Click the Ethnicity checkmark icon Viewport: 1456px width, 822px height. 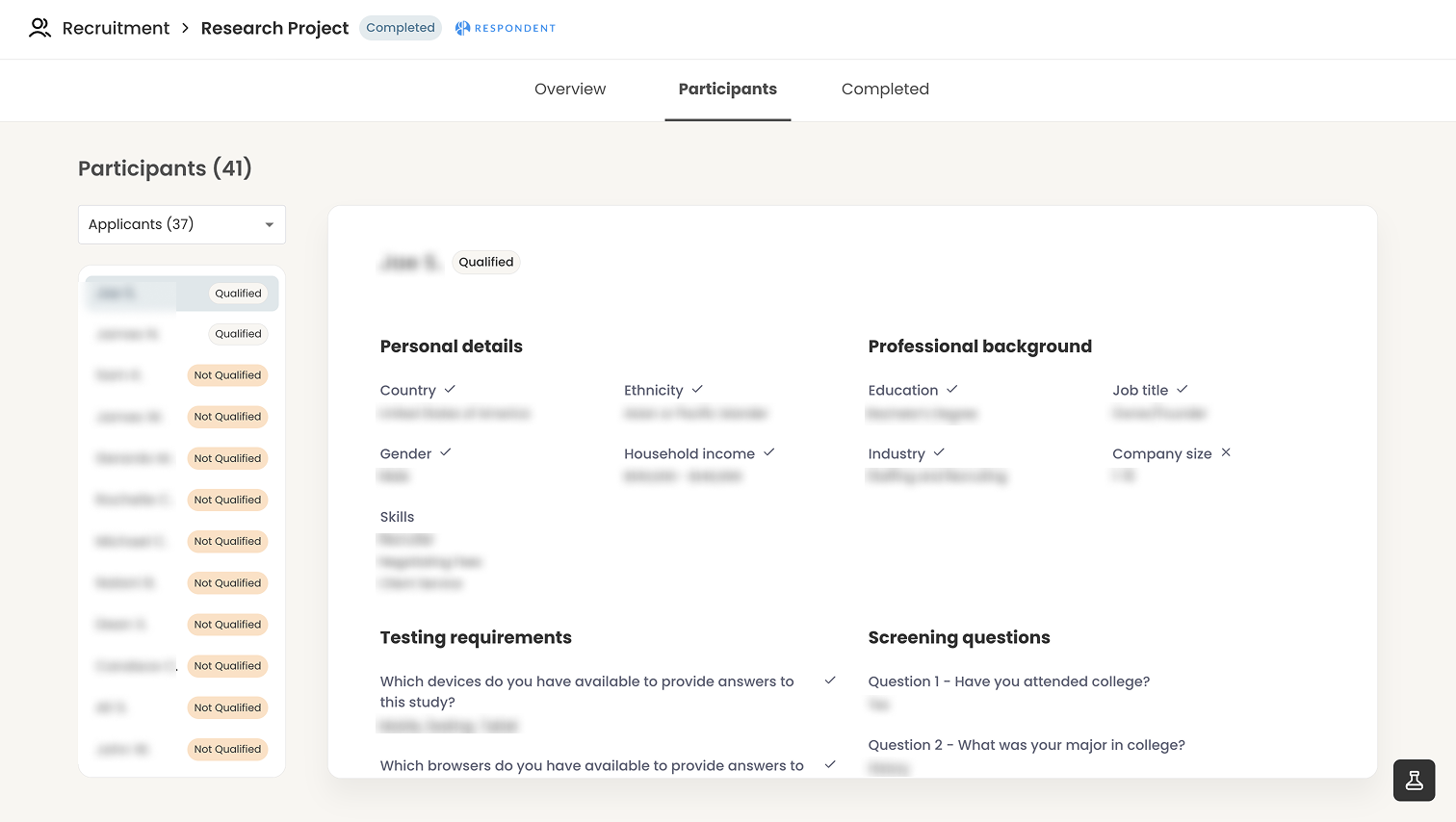697,389
